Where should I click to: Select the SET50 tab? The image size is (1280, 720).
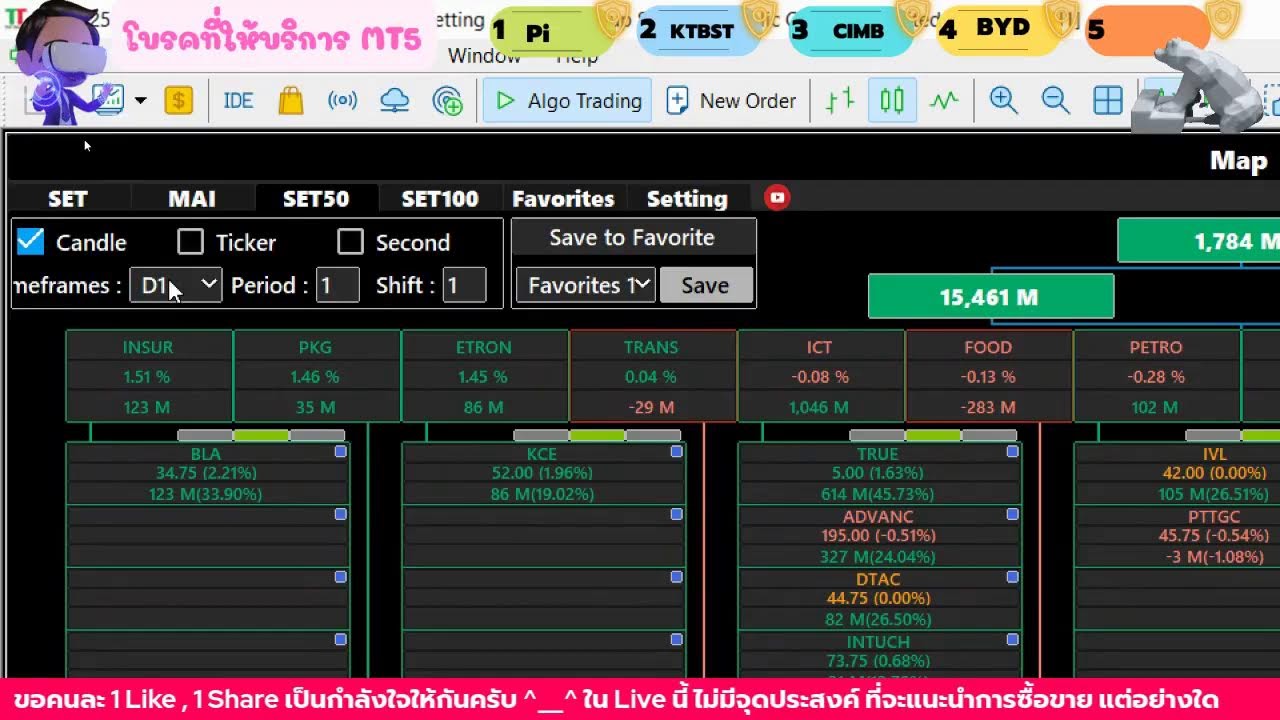(x=316, y=198)
